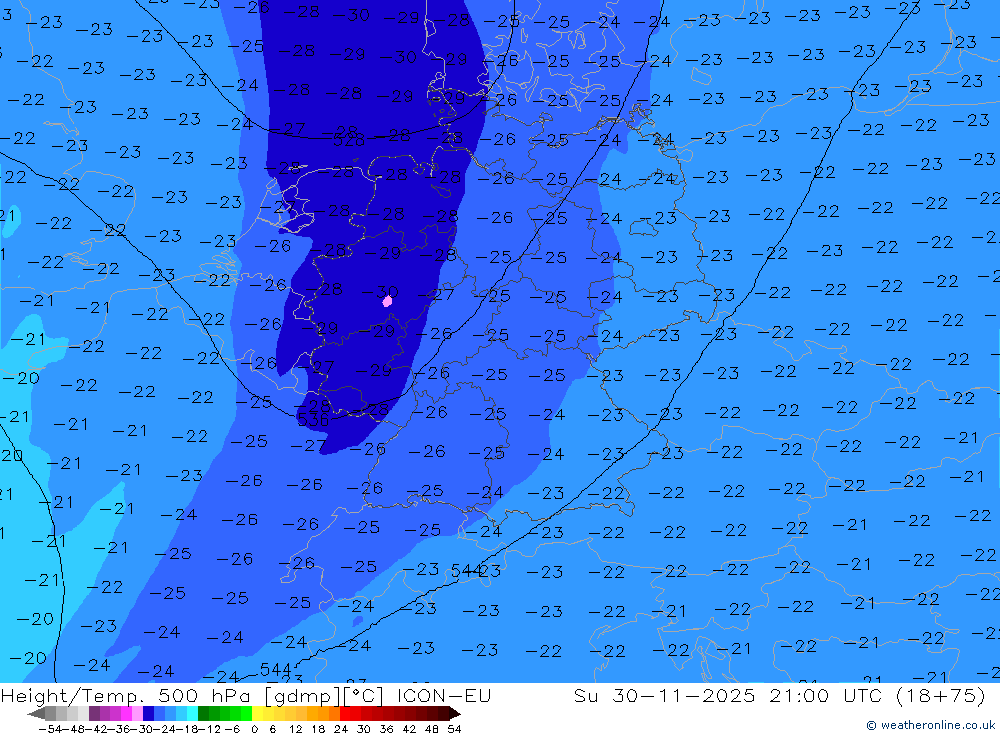The height and width of the screenshot is (733, 1000).
Task: Pick the dark purple legend swatch above -42
Action: tap(94, 713)
